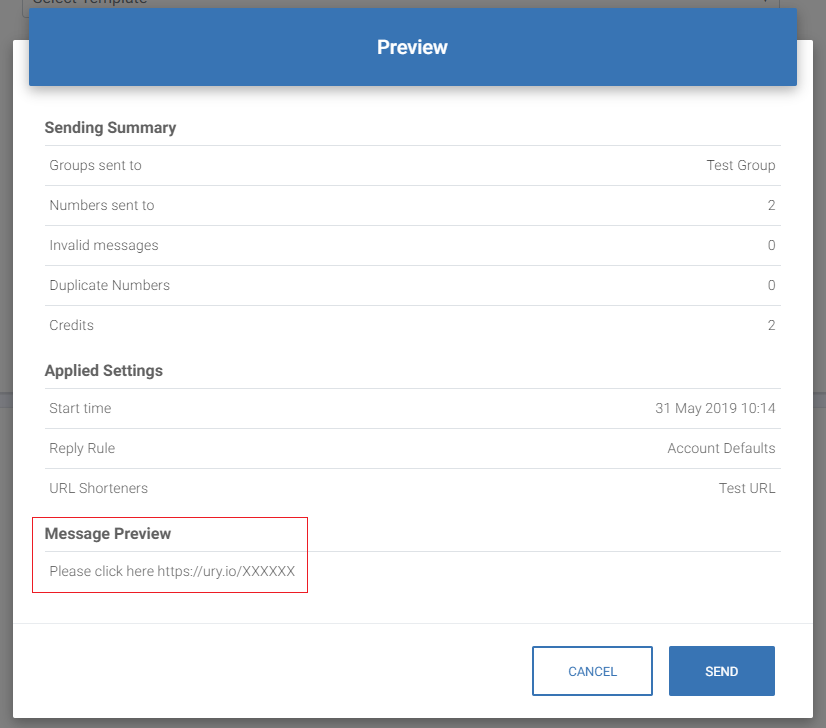This screenshot has height=728, width=826.
Task: Select the Sending Summary heading
Action: pyautogui.click(x=110, y=127)
